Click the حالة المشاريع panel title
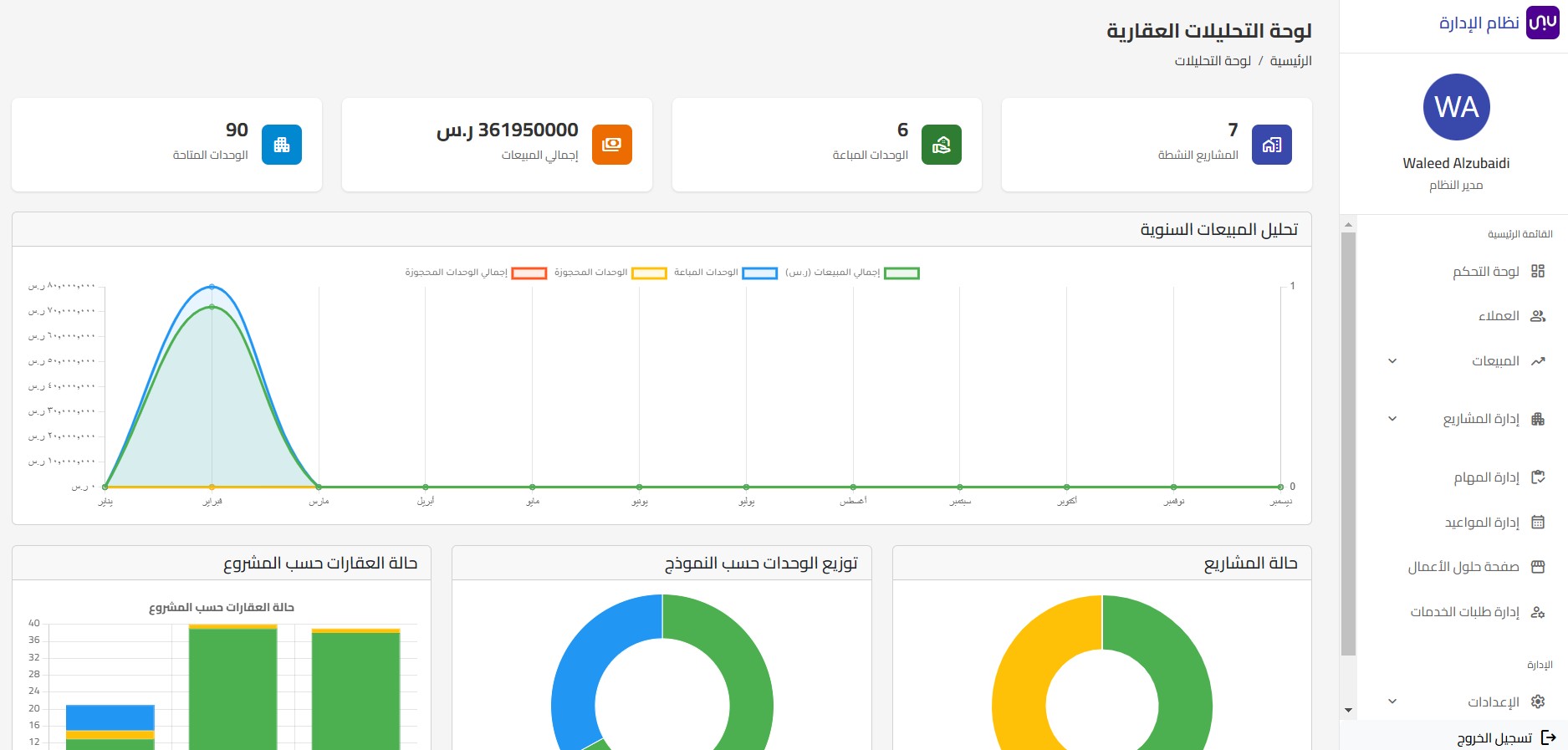This screenshot has width=1568, height=750. pos(1251,564)
